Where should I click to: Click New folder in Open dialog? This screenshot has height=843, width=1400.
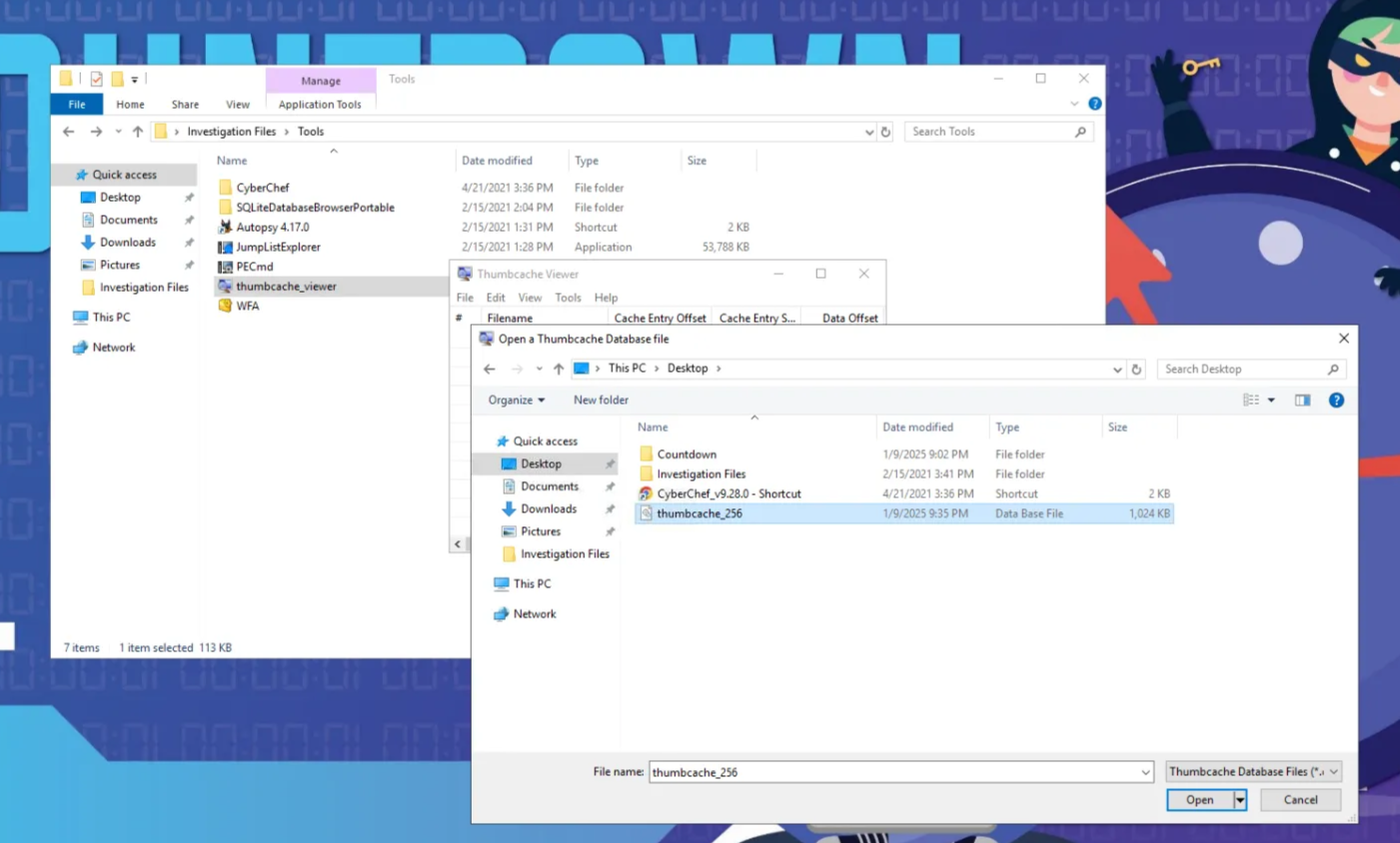[601, 401]
